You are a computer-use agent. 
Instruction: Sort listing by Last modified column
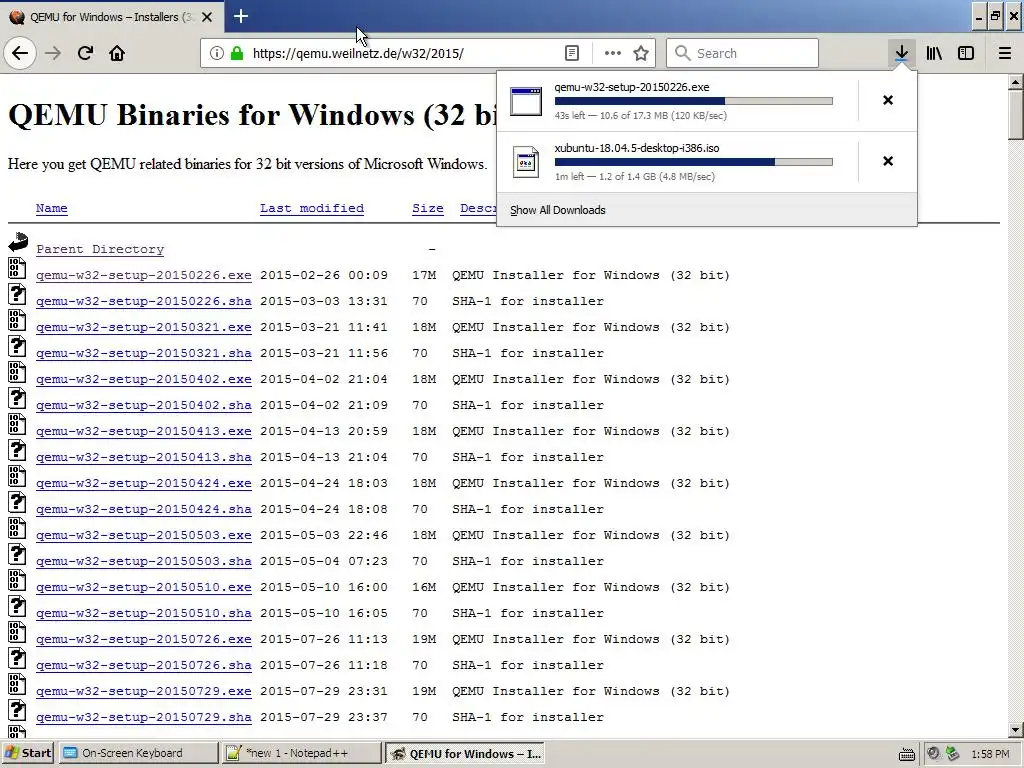point(312,208)
